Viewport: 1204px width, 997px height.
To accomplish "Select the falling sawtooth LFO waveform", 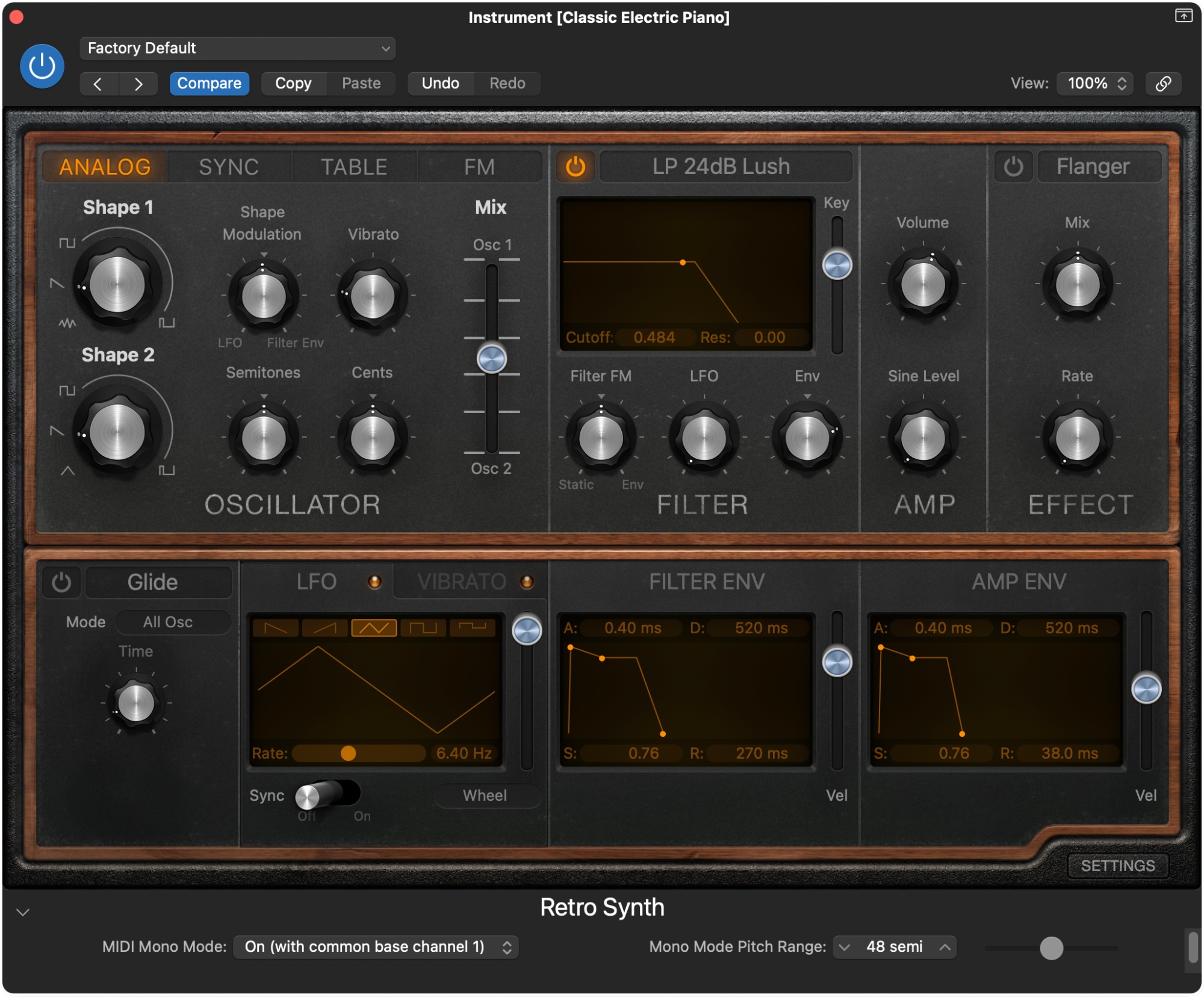I will coord(276,628).
